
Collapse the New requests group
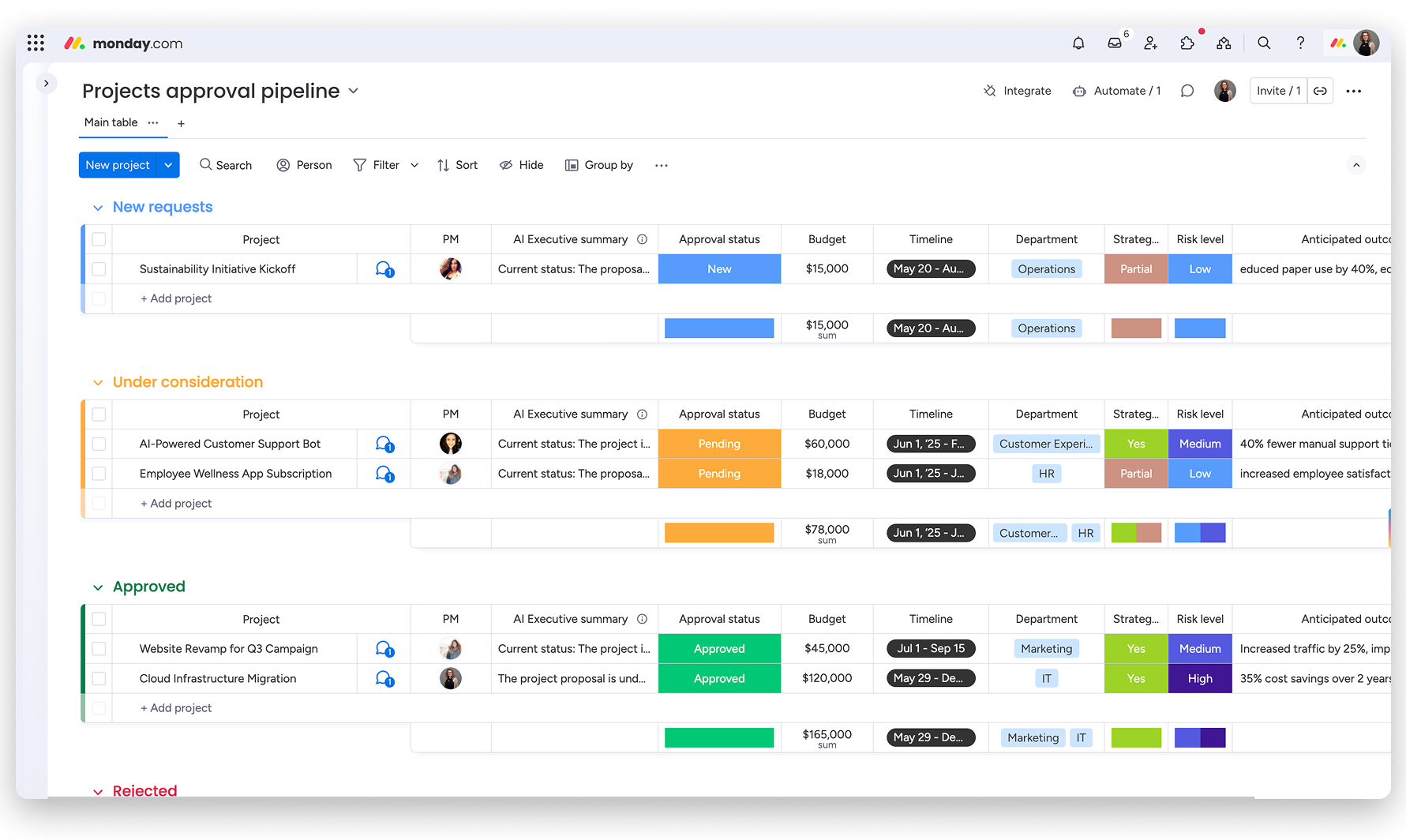(98, 208)
